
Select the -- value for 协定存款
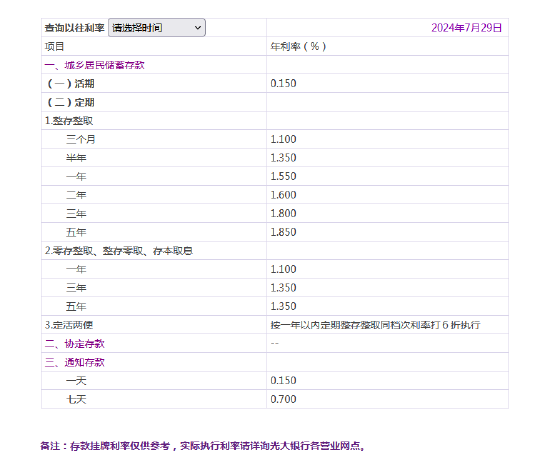275,344
